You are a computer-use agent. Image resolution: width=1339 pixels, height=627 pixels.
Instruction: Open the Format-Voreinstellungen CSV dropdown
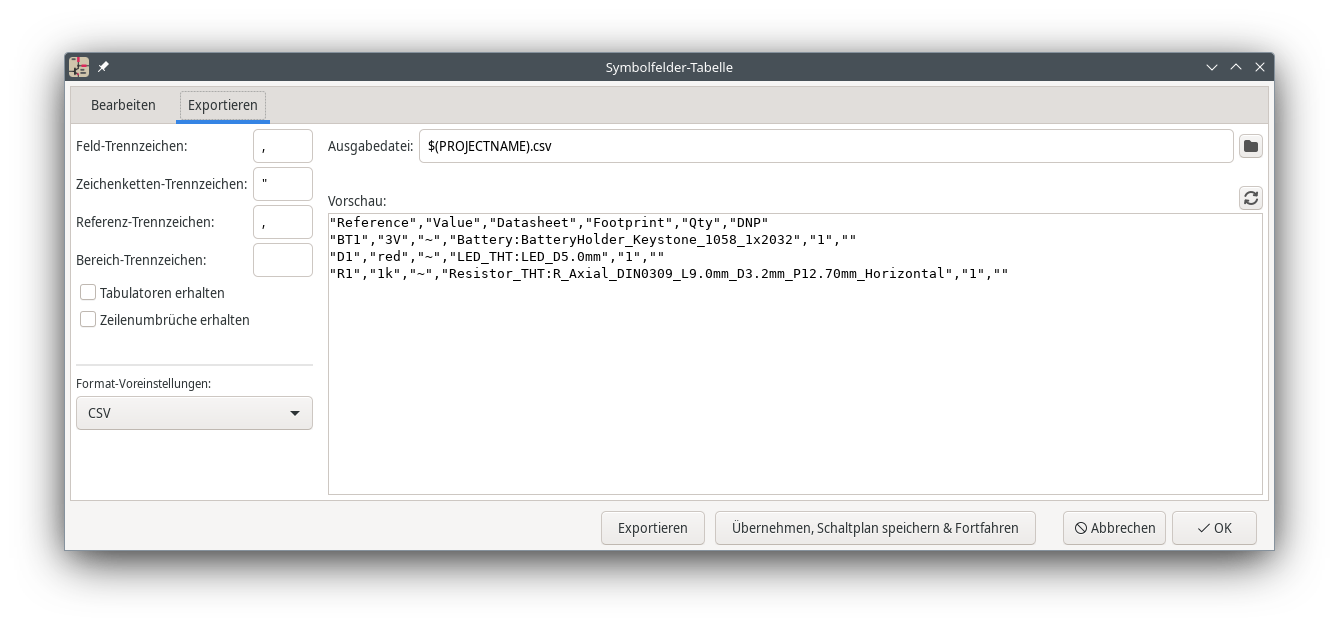coord(194,413)
